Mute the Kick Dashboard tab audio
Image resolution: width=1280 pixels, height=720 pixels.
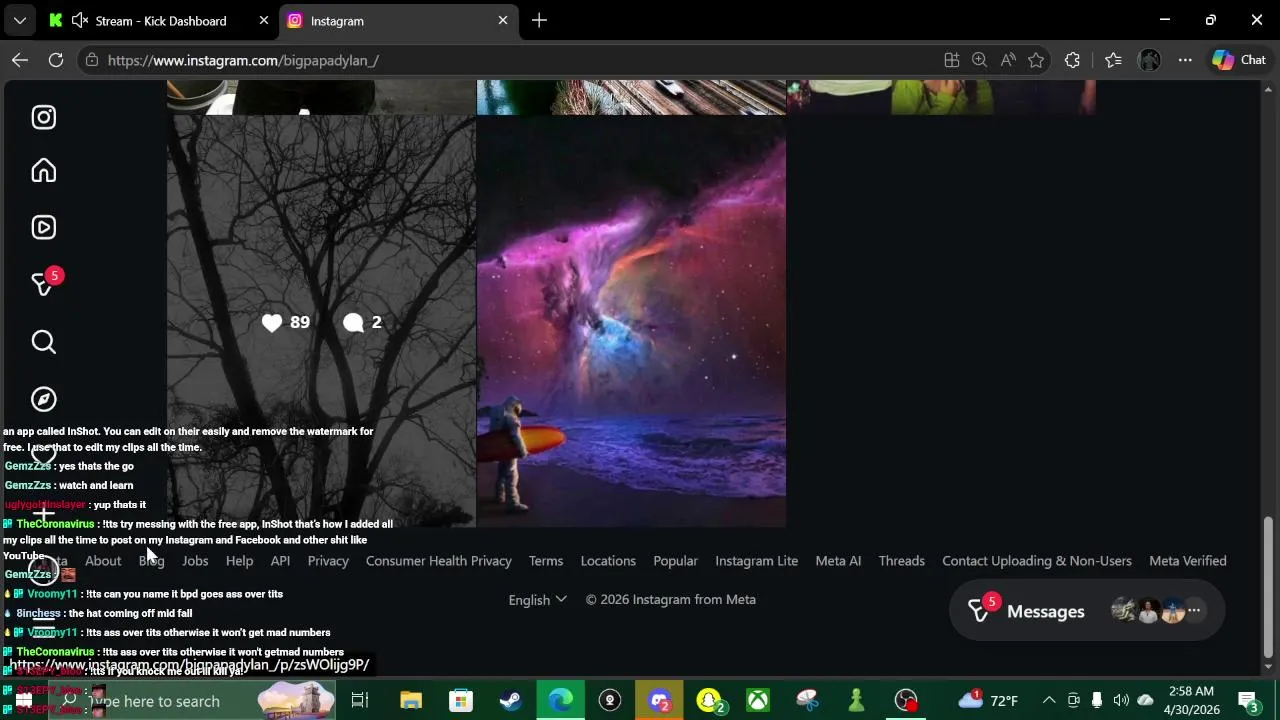[80, 20]
